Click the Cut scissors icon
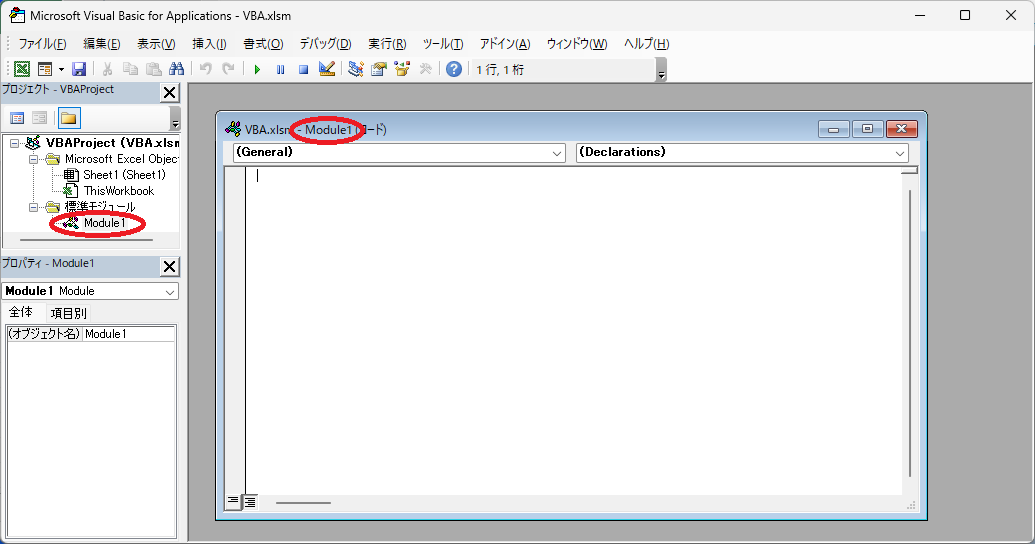This screenshot has height=544, width=1035. coord(108,69)
